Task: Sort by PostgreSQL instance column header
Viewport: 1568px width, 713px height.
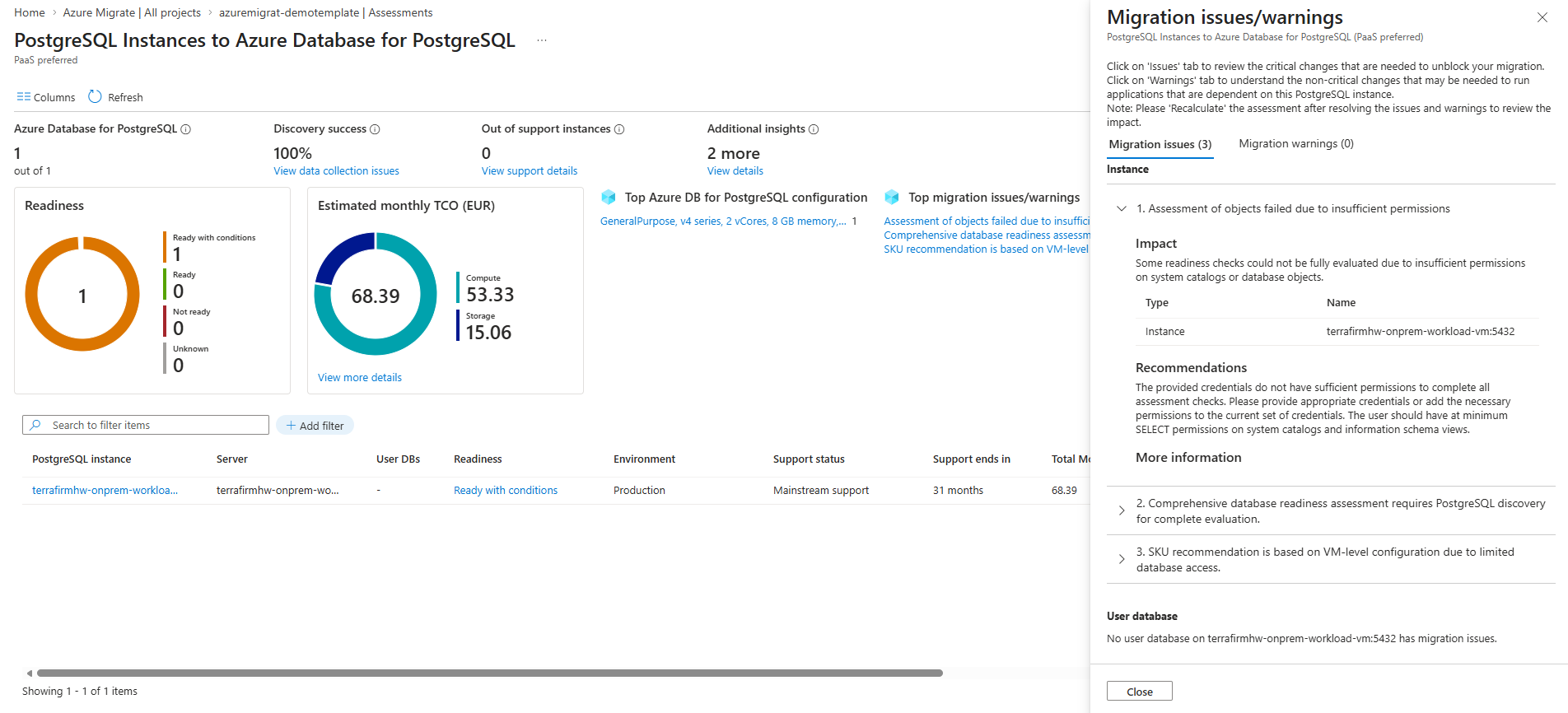Action: 82,459
